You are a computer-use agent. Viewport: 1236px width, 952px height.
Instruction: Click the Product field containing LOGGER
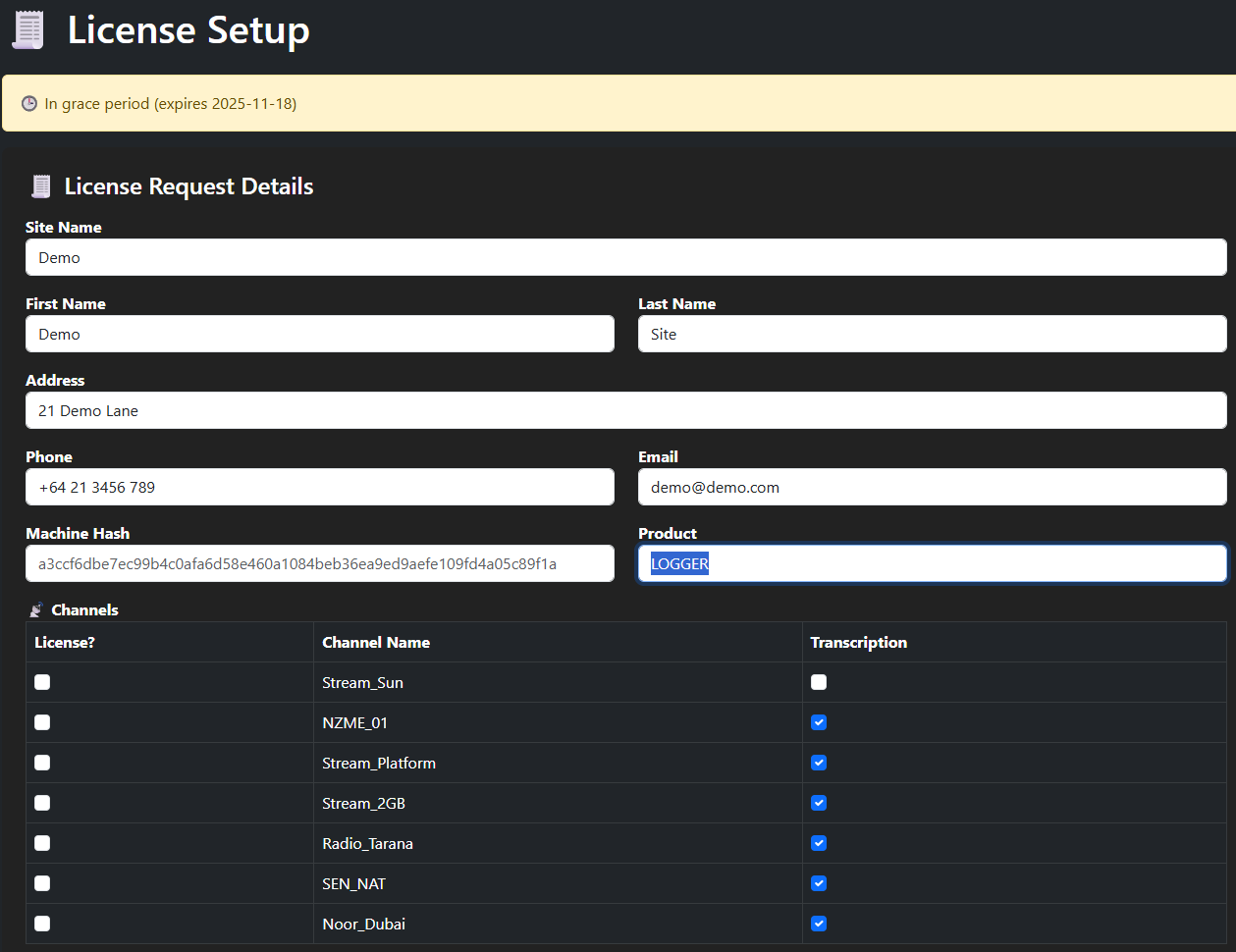pos(932,563)
